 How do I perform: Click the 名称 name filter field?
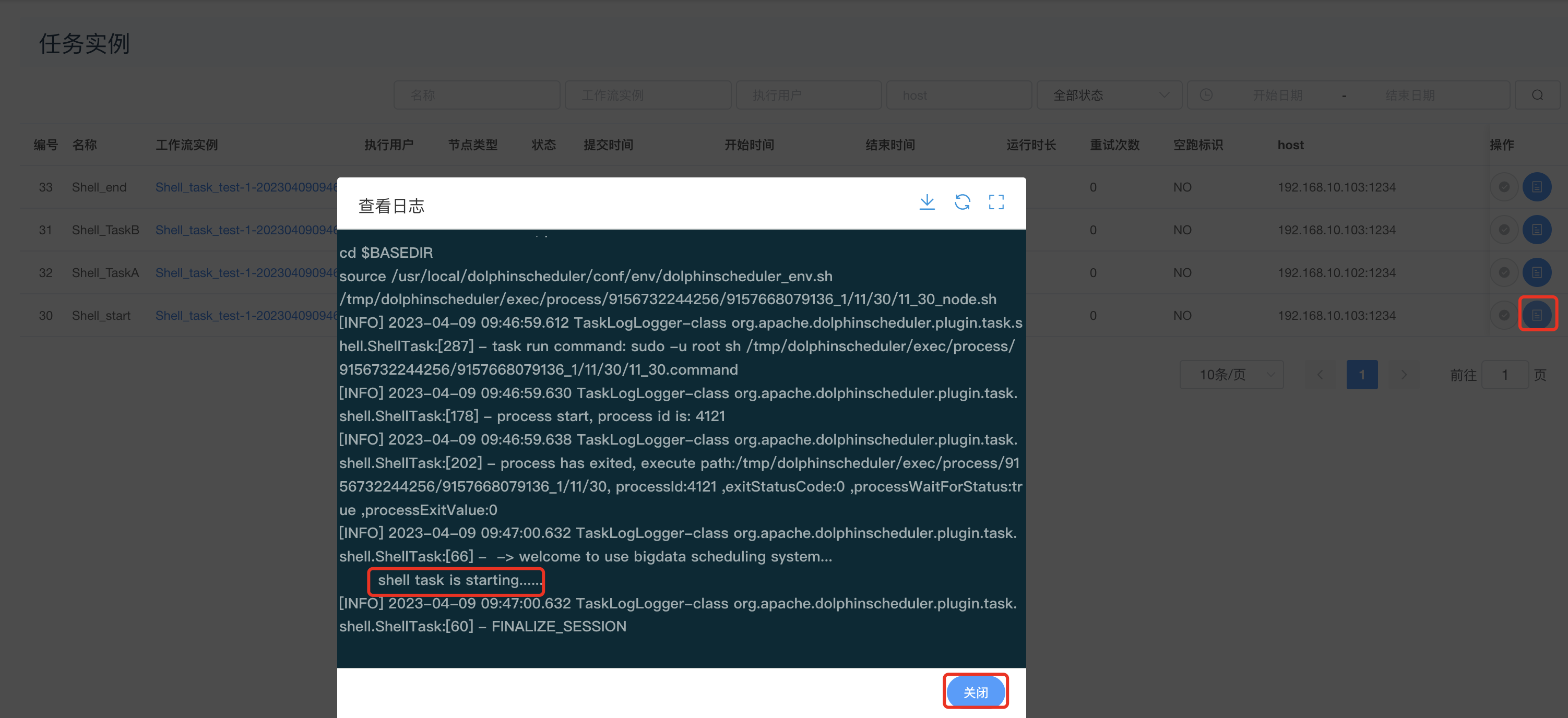[476, 95]
